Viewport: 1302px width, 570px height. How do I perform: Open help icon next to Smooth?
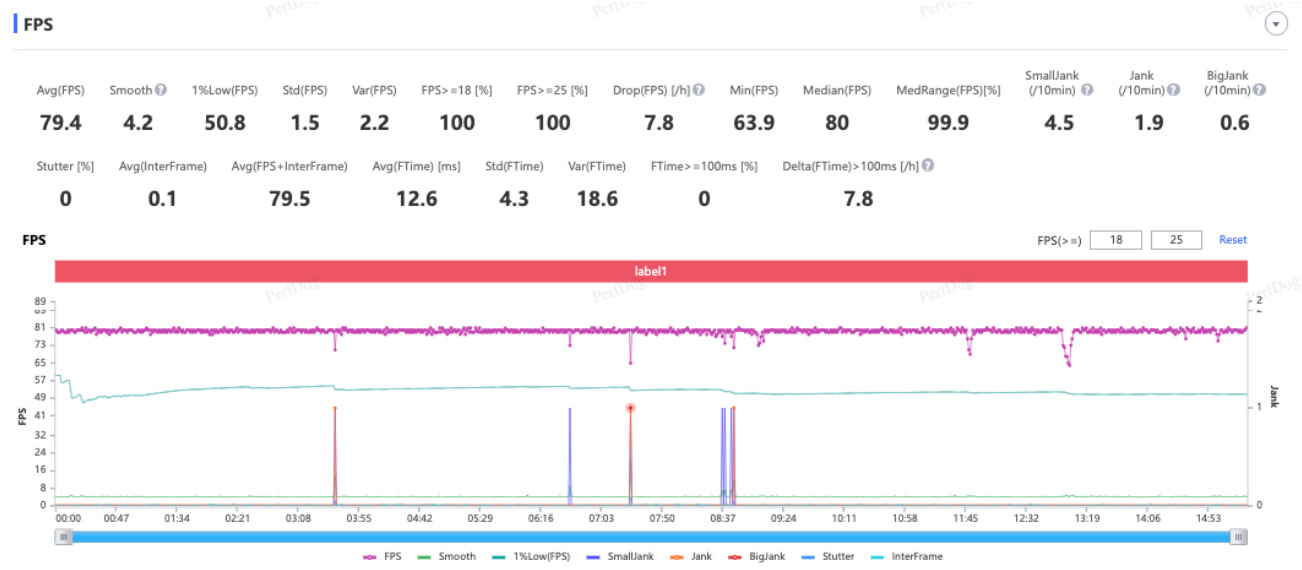tap(161, 90)
